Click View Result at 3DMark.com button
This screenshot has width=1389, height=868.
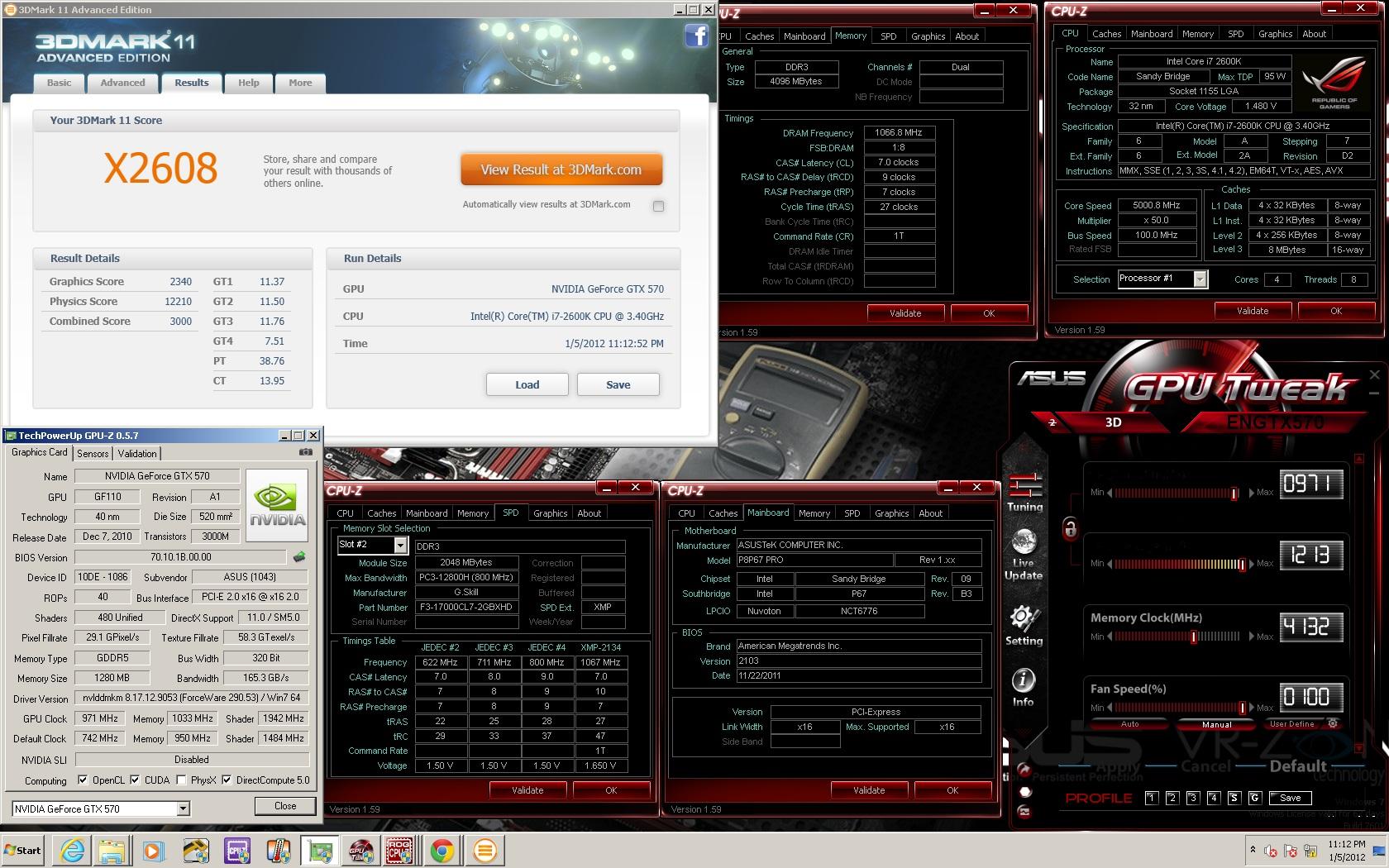point(561,169)
